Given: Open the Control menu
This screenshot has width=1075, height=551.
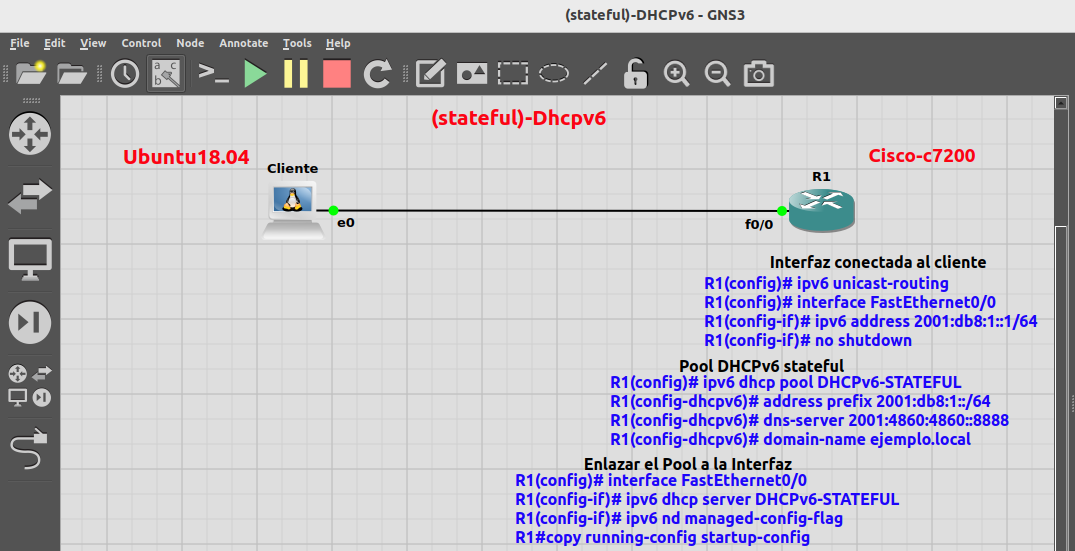Looking at the screenshot, I should coord(141,43).
